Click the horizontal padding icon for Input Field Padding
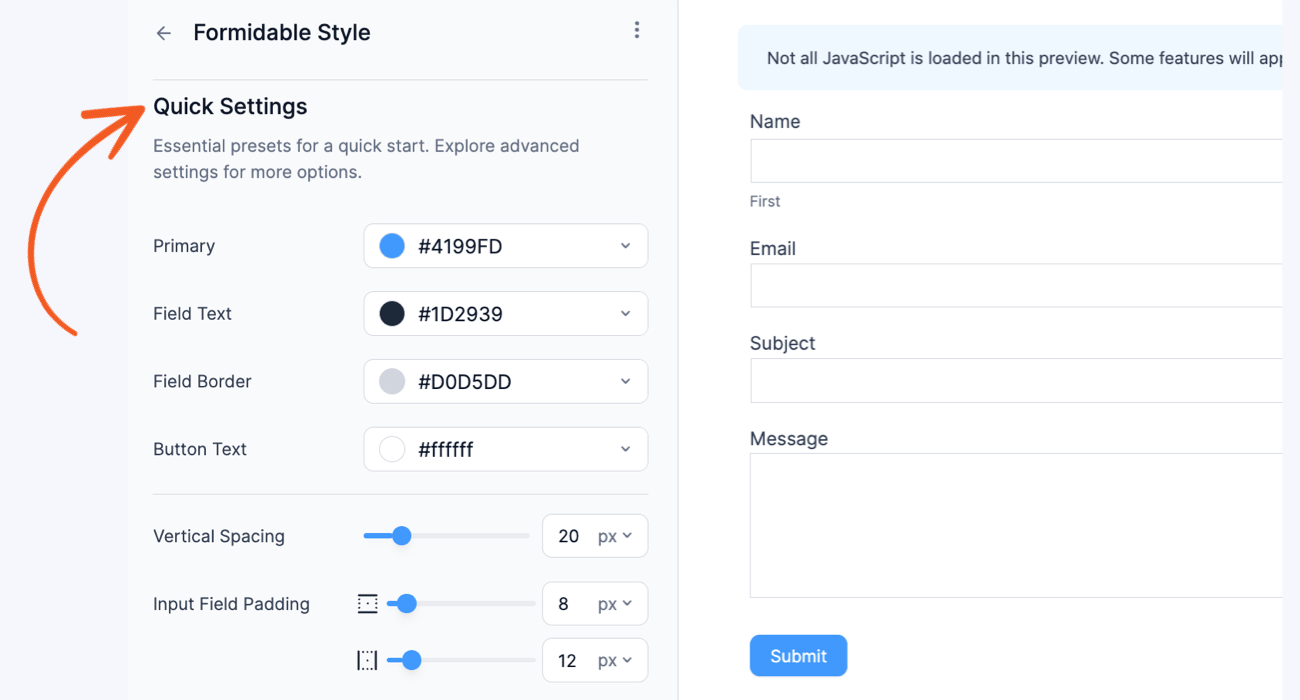Screen dimensions: 1300x700 point(368,660)
